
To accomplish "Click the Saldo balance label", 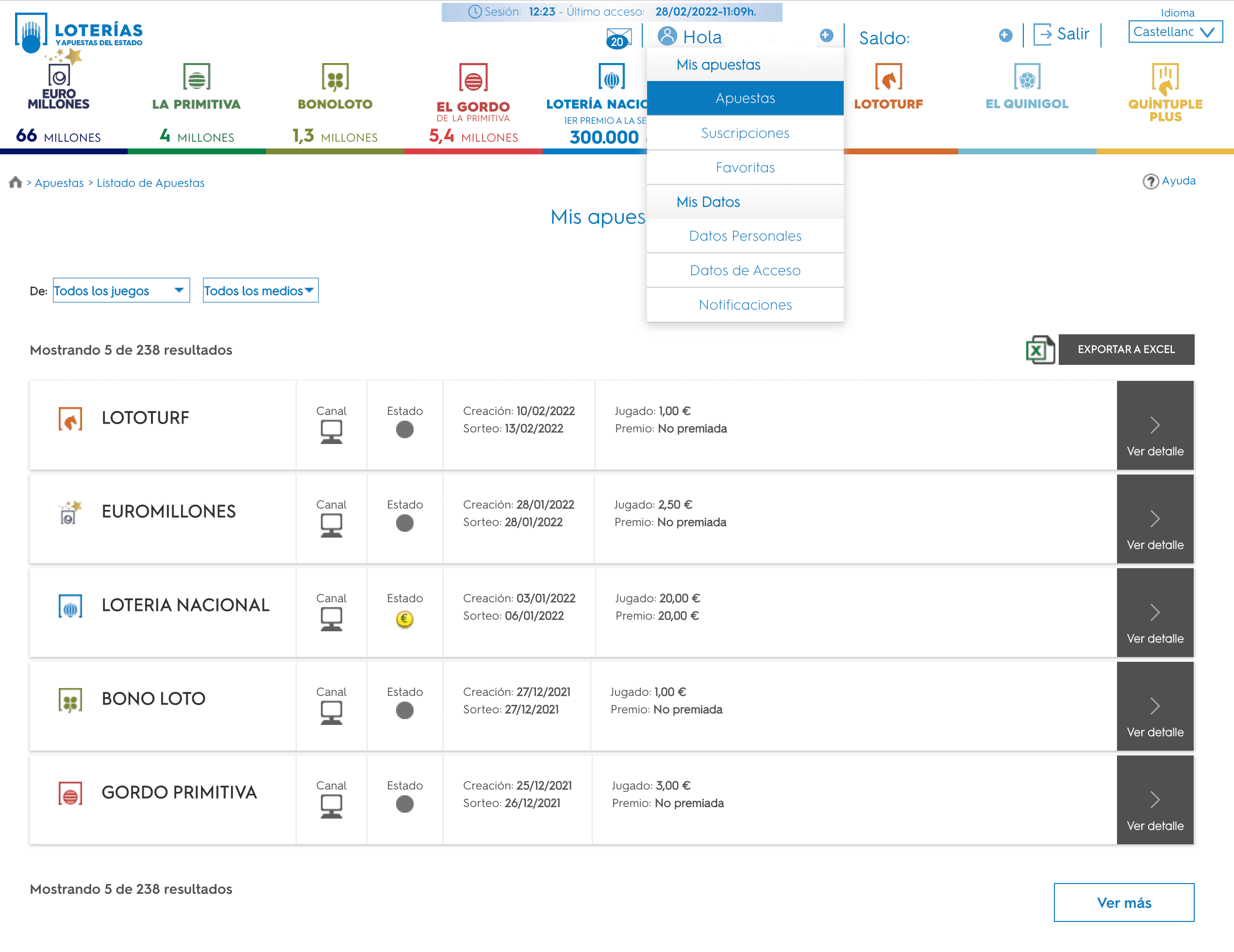I will coord(884,38).
